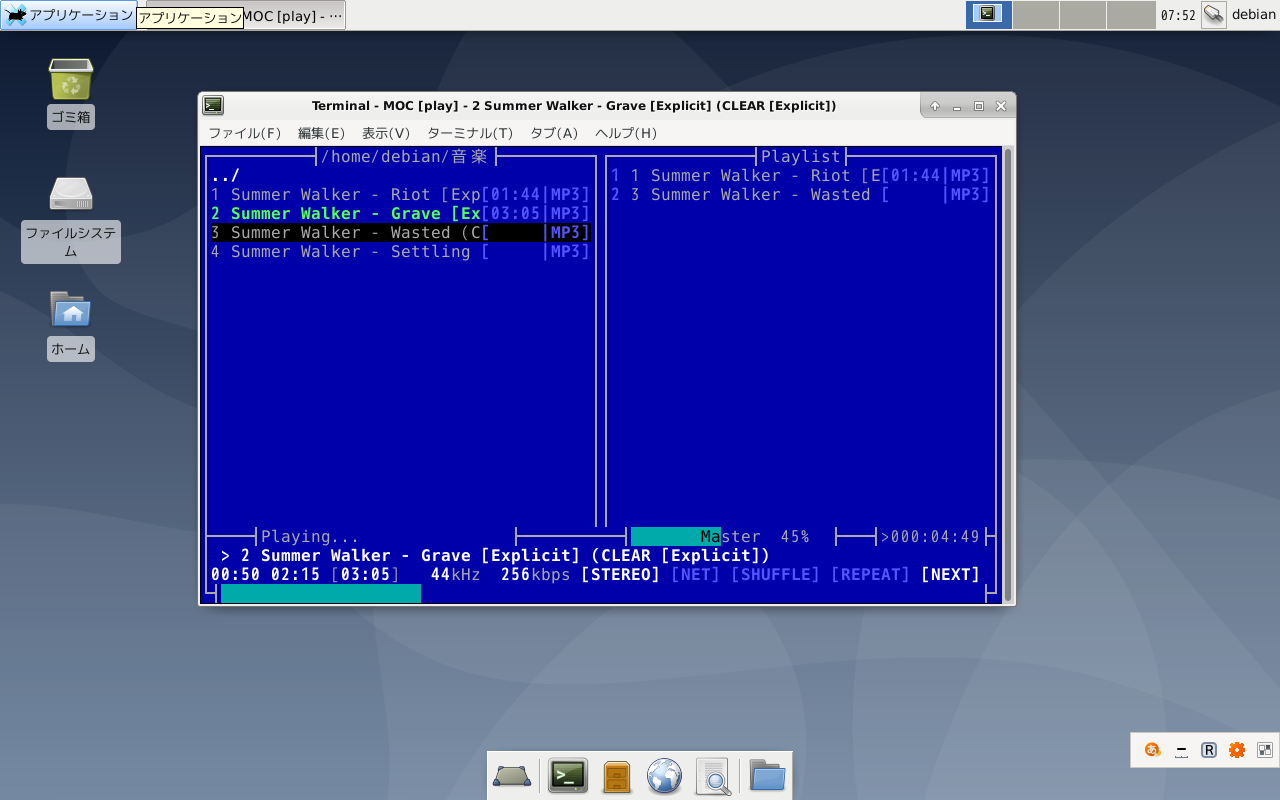Viewport: 1280px width, 800px height.
Task: Click the song progress bar in MOC
Action: point(601,594)
